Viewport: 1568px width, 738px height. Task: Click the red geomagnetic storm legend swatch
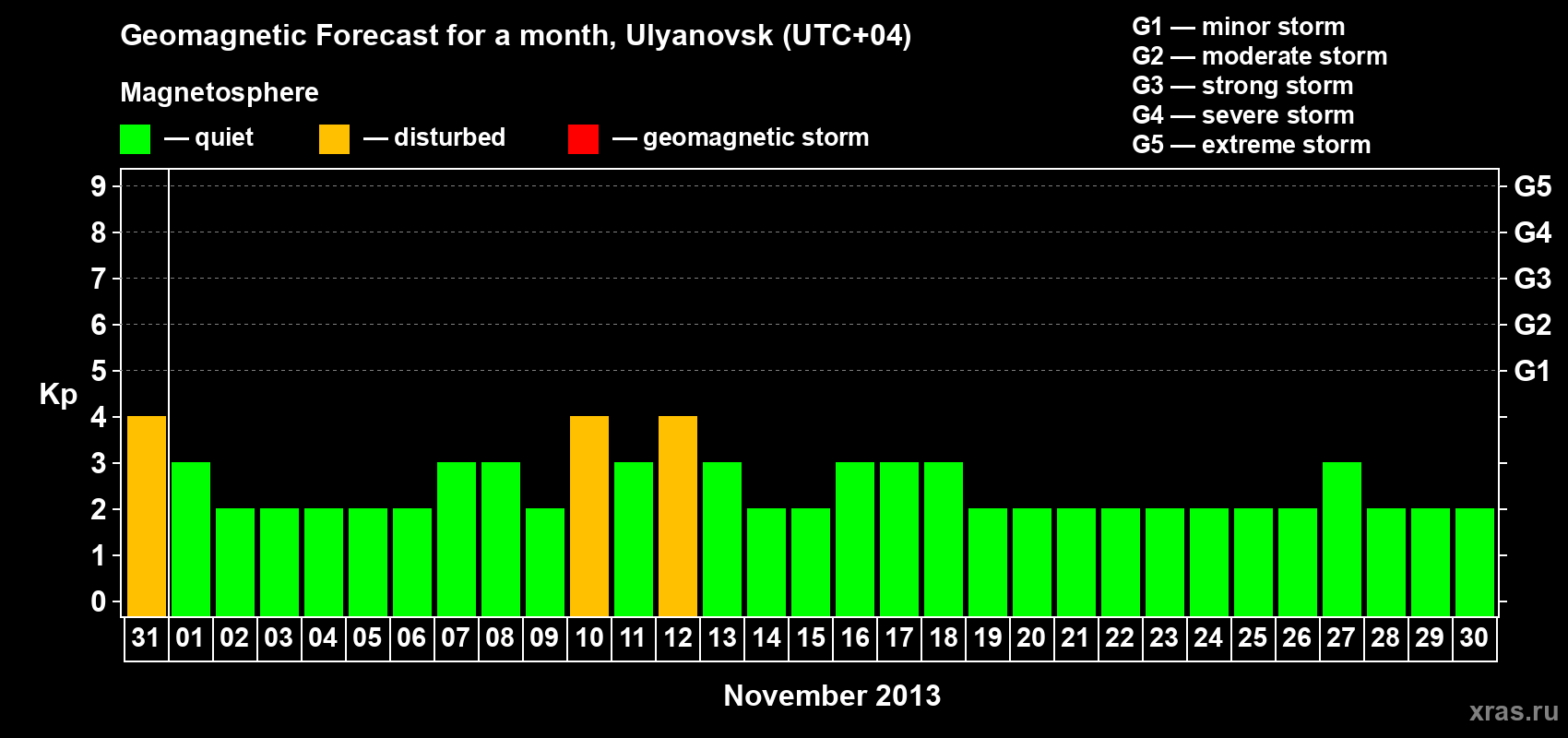point(583,139)
